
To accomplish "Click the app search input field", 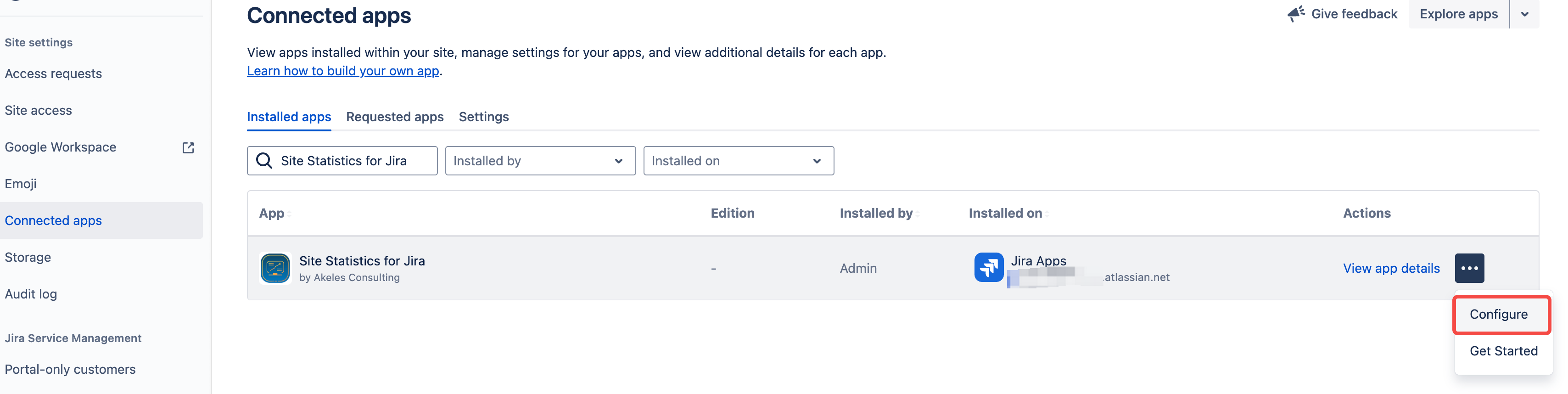I will [353, 161].
